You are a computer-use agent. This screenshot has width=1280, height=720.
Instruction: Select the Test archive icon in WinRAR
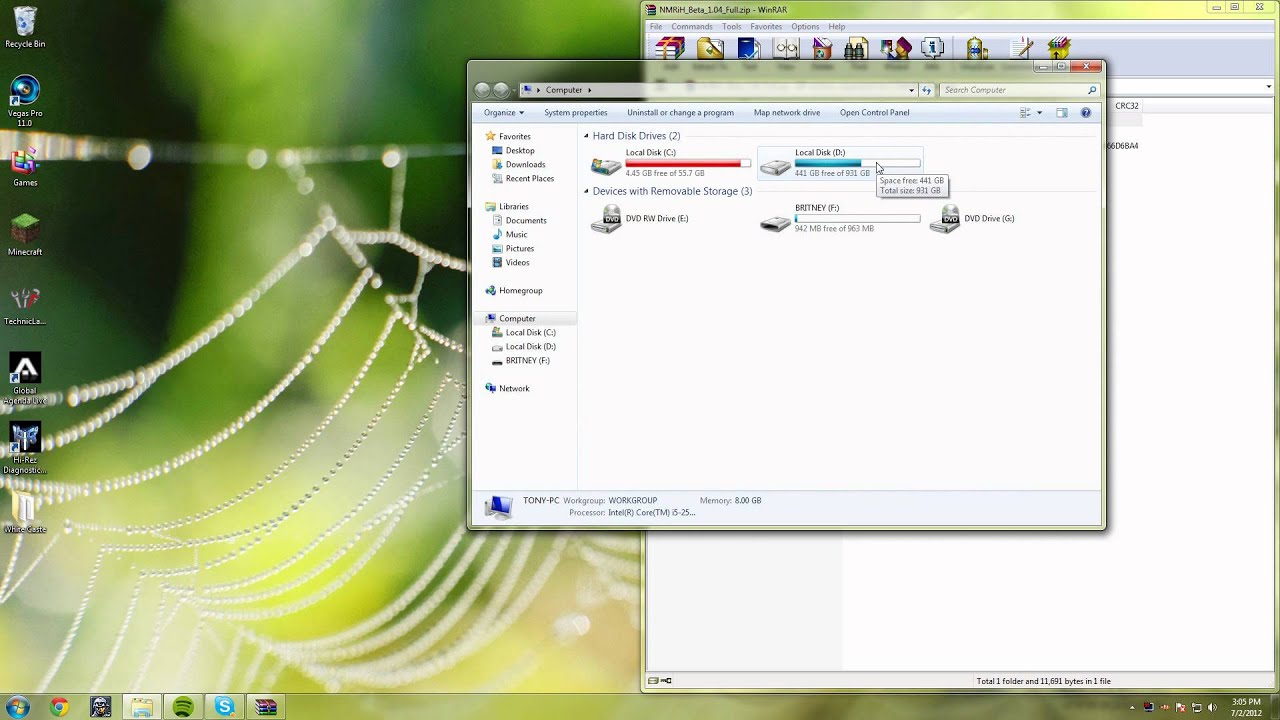(x=748, y=48)
